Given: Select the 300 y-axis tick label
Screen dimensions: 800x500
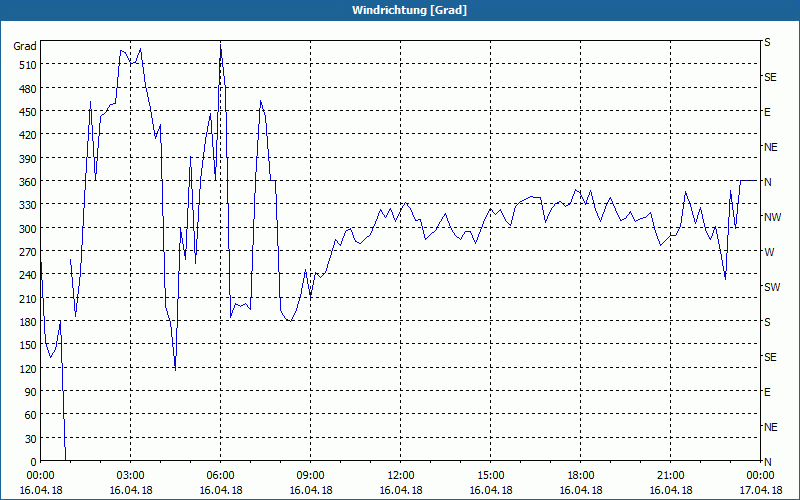Looking at the screenshot, I should [x=29, y=229].
